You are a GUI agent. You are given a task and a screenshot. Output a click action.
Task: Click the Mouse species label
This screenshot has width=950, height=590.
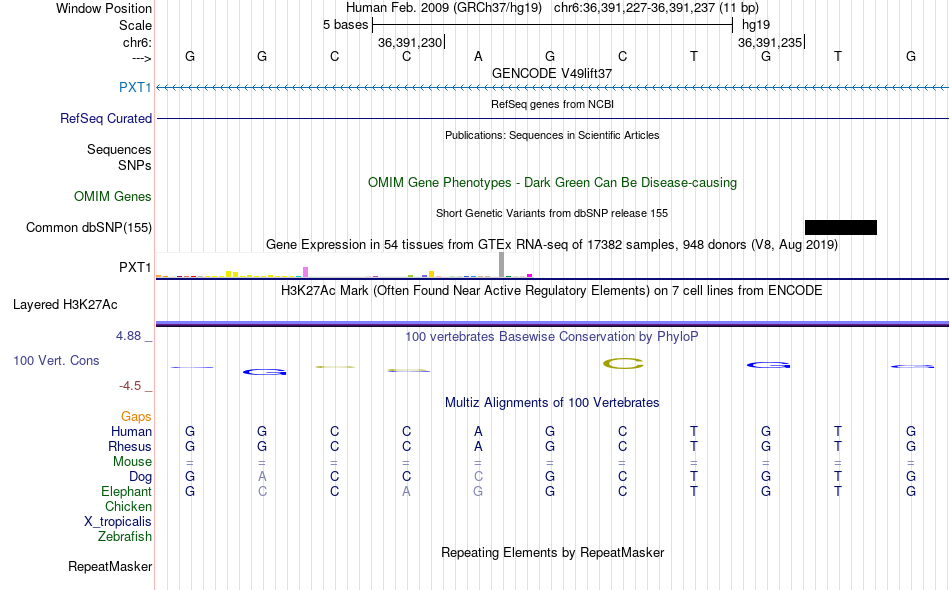(x=132, y=462)
